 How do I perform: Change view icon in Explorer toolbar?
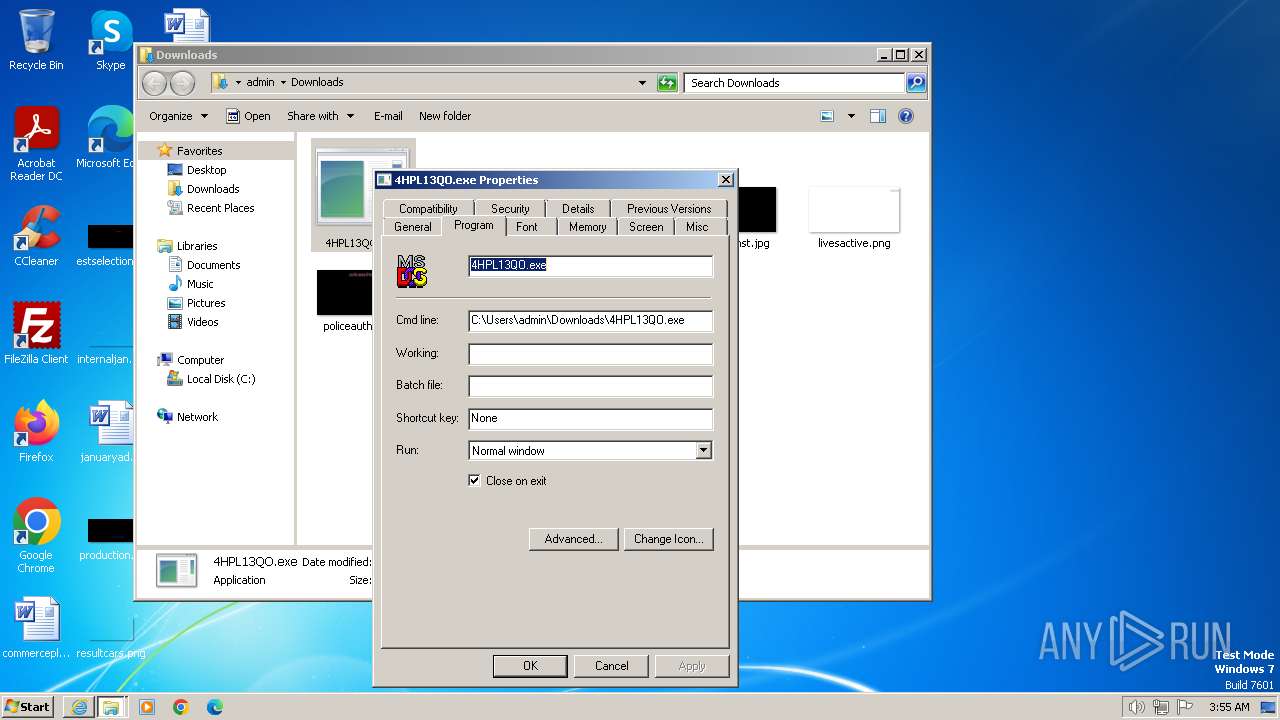click(x=827, y=116)
